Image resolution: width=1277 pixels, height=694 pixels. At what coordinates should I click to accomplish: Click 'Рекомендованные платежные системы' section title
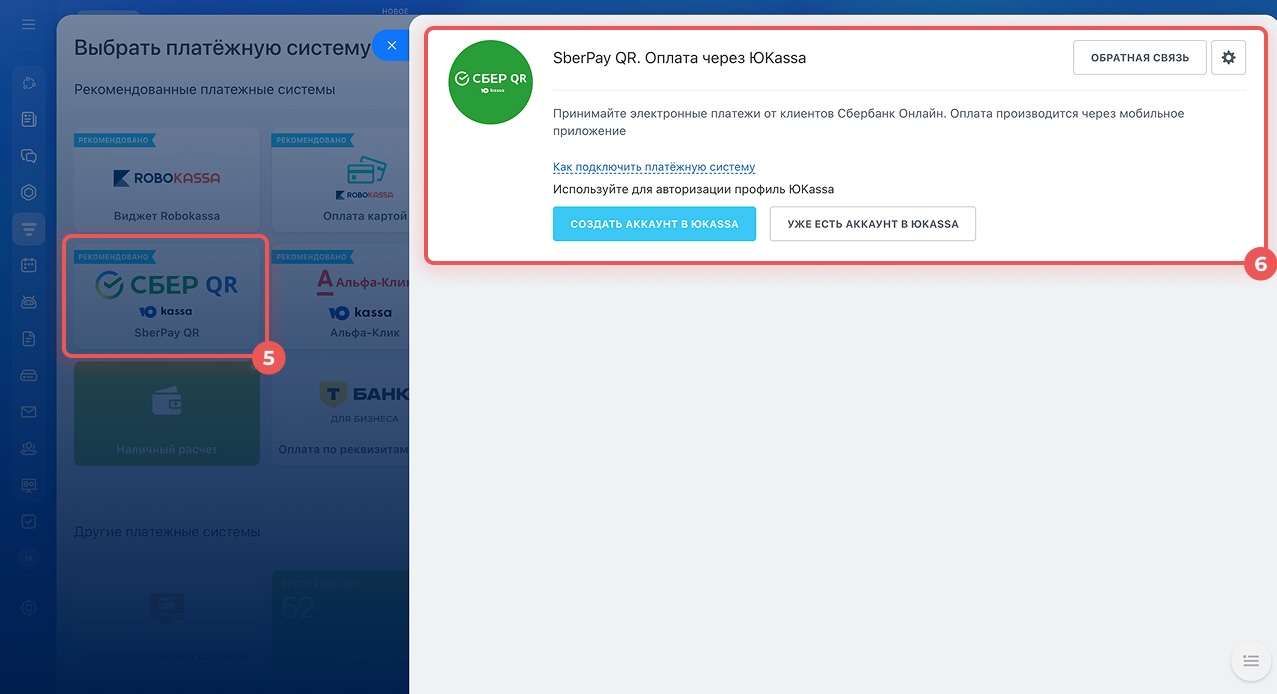coord(205,90)
